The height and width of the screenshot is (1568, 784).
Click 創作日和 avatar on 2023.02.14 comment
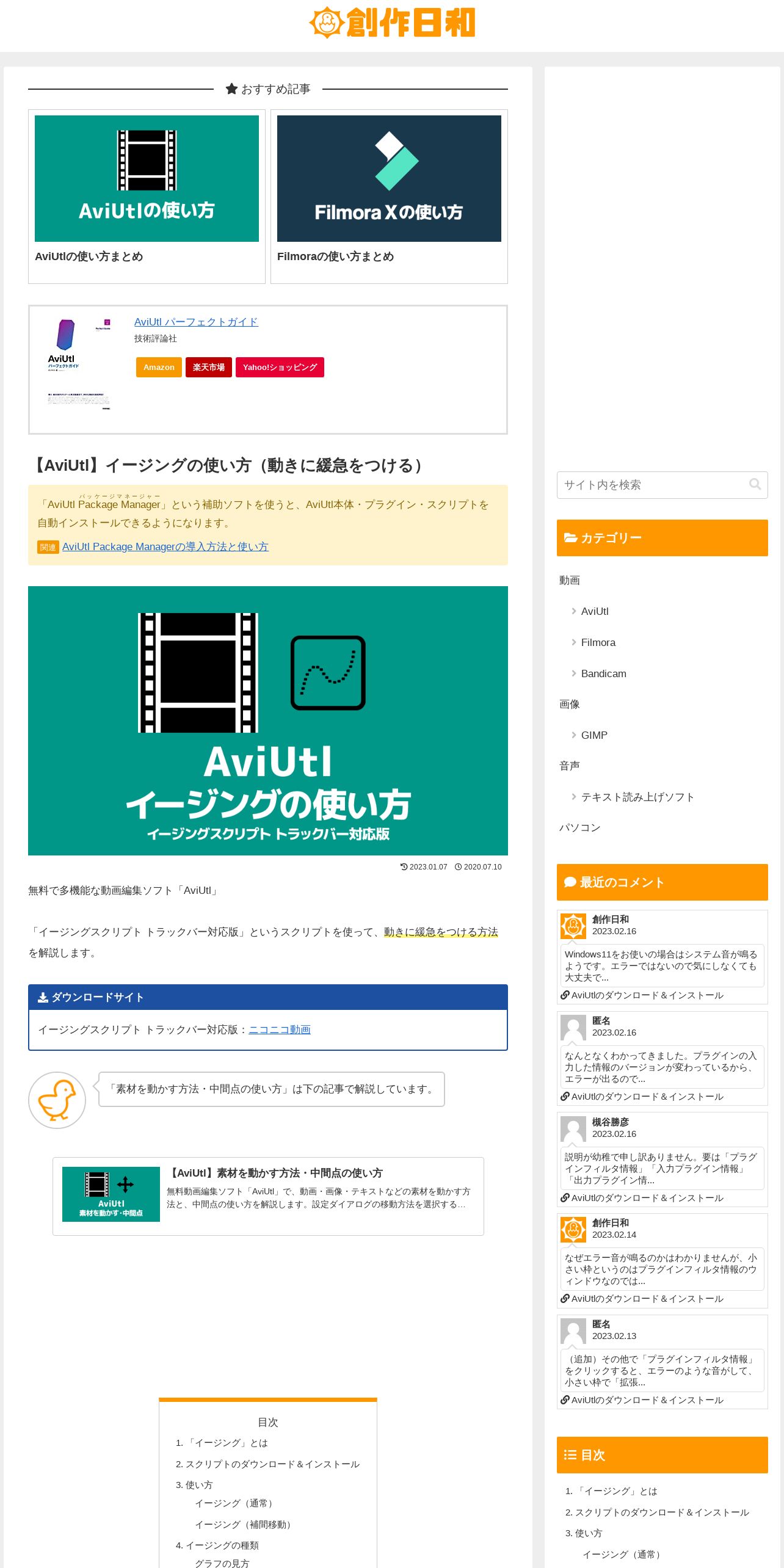(x=573, y=1230)
